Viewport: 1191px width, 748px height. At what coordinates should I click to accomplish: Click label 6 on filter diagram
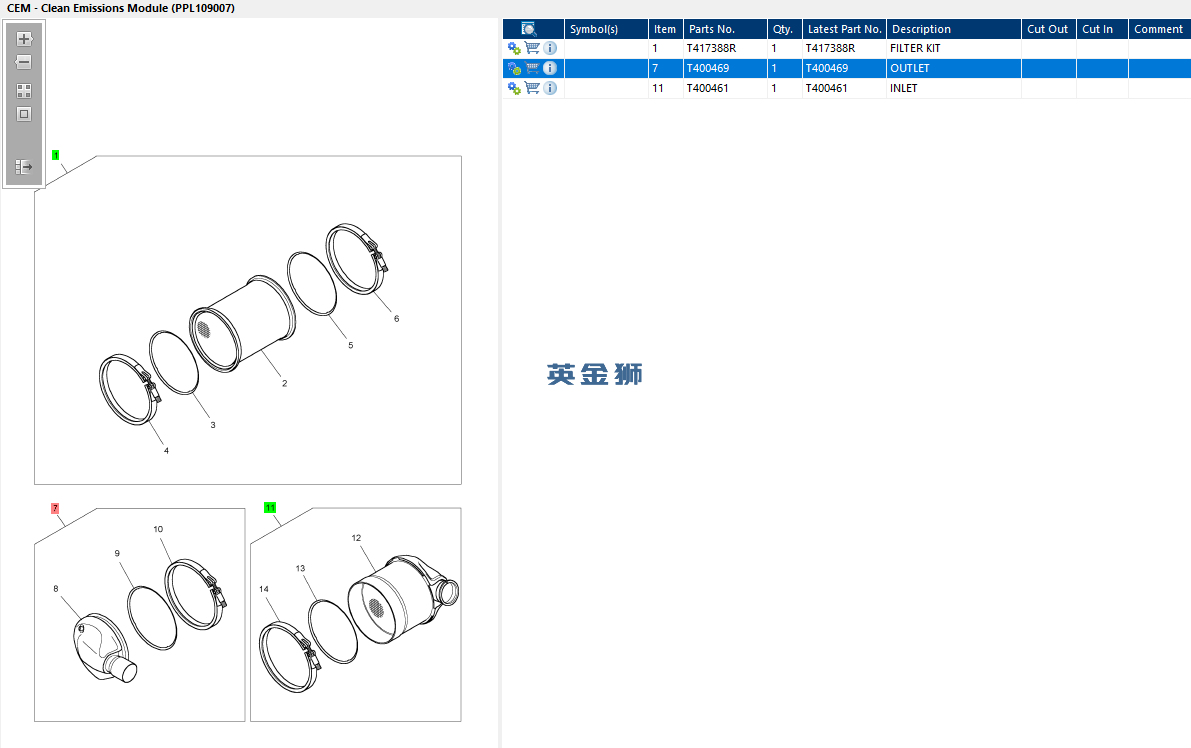click(x=396, y=319)
